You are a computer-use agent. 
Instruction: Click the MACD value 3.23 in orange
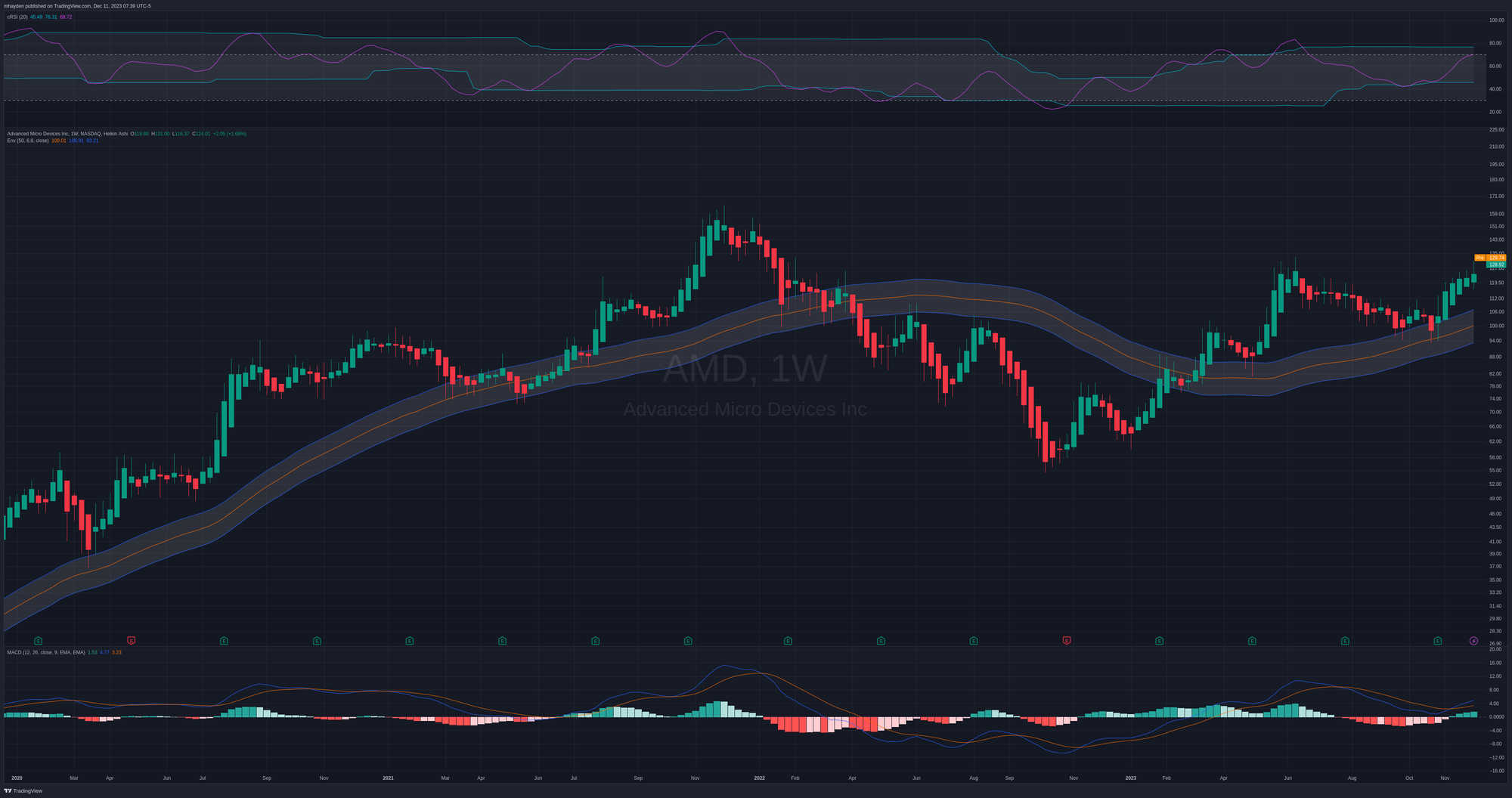coord(116,652)
